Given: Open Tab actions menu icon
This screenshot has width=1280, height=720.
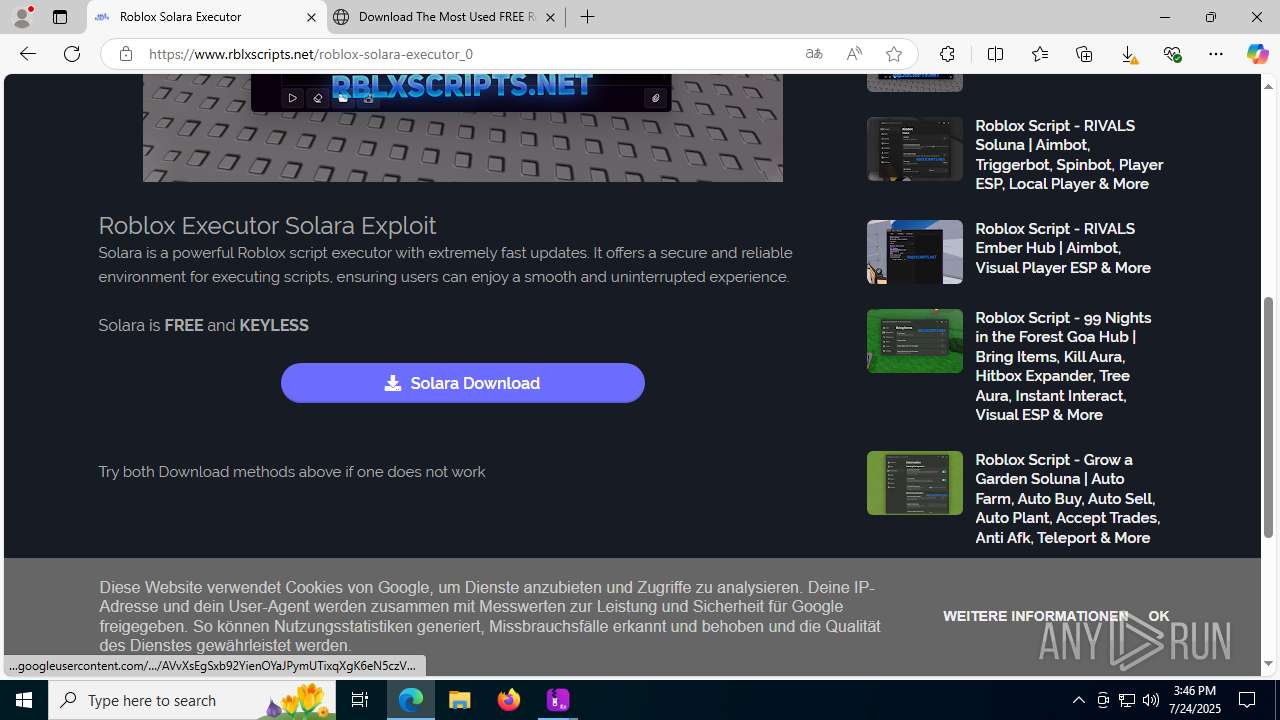Looking at the screenshot, I should point(60,17).
